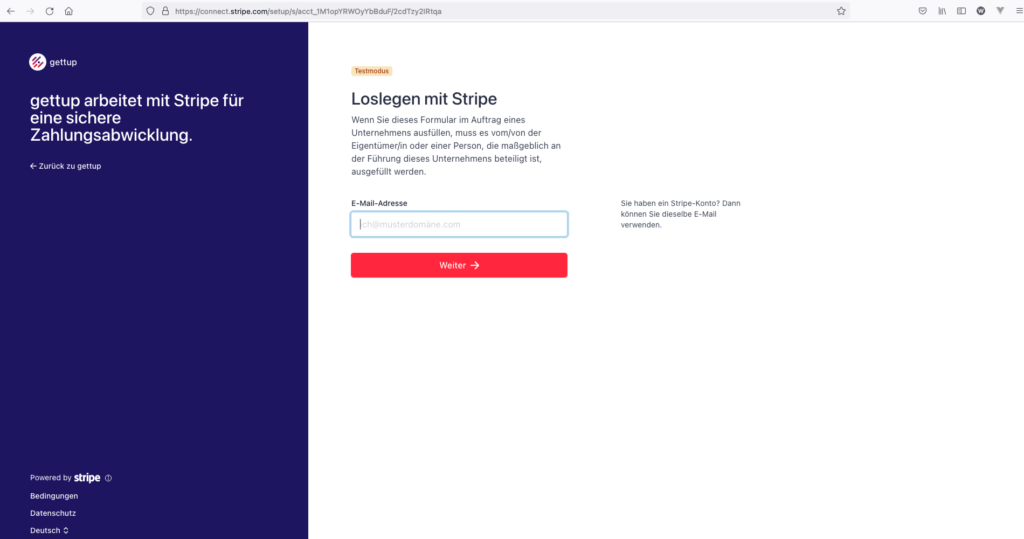Screen dimensions: 1024x539
Task: Click the E-Mail-Adresse label
Action: click(x=379, y=203)
